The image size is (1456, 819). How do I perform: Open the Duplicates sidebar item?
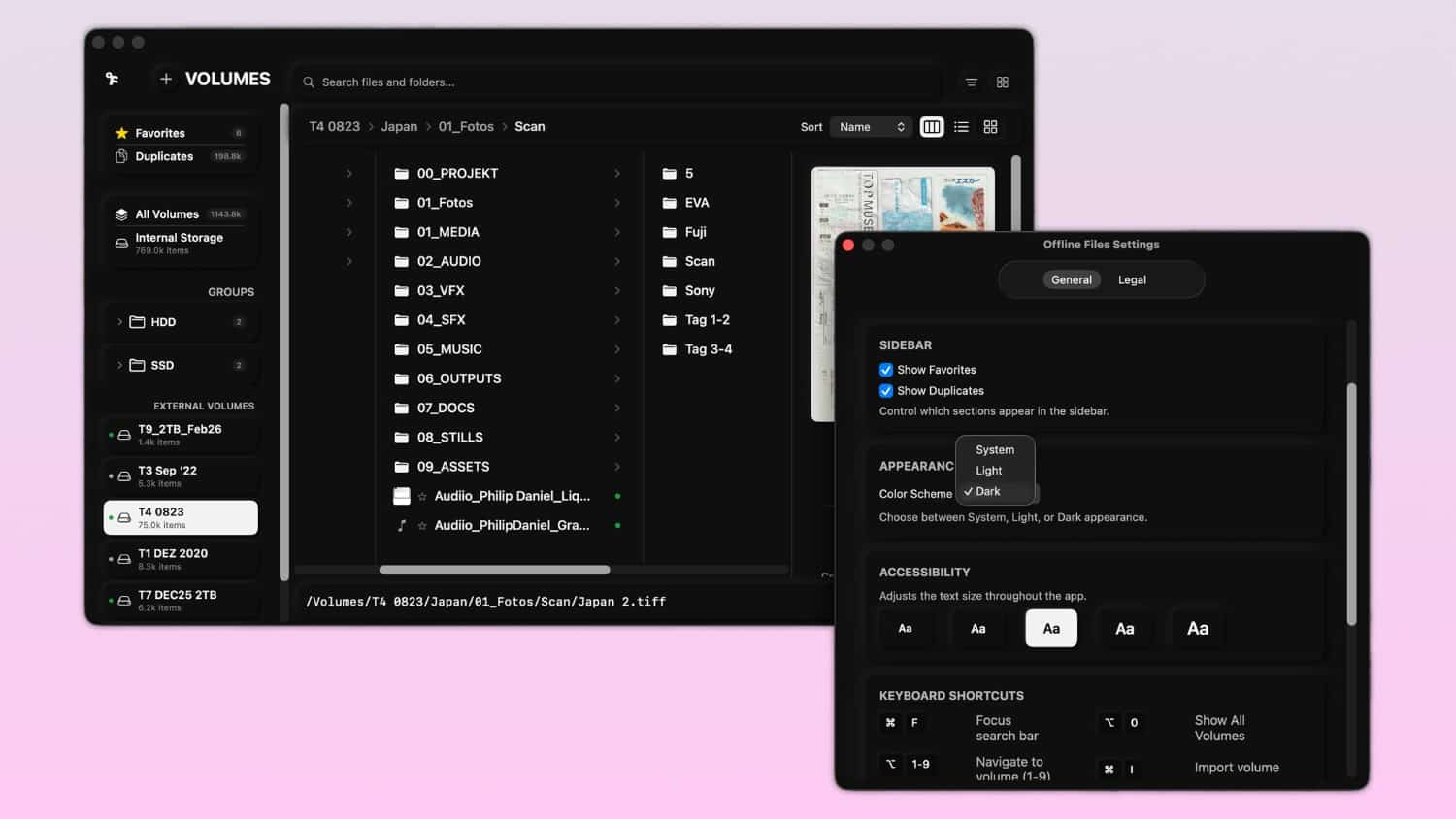click(x=164, y=156)
